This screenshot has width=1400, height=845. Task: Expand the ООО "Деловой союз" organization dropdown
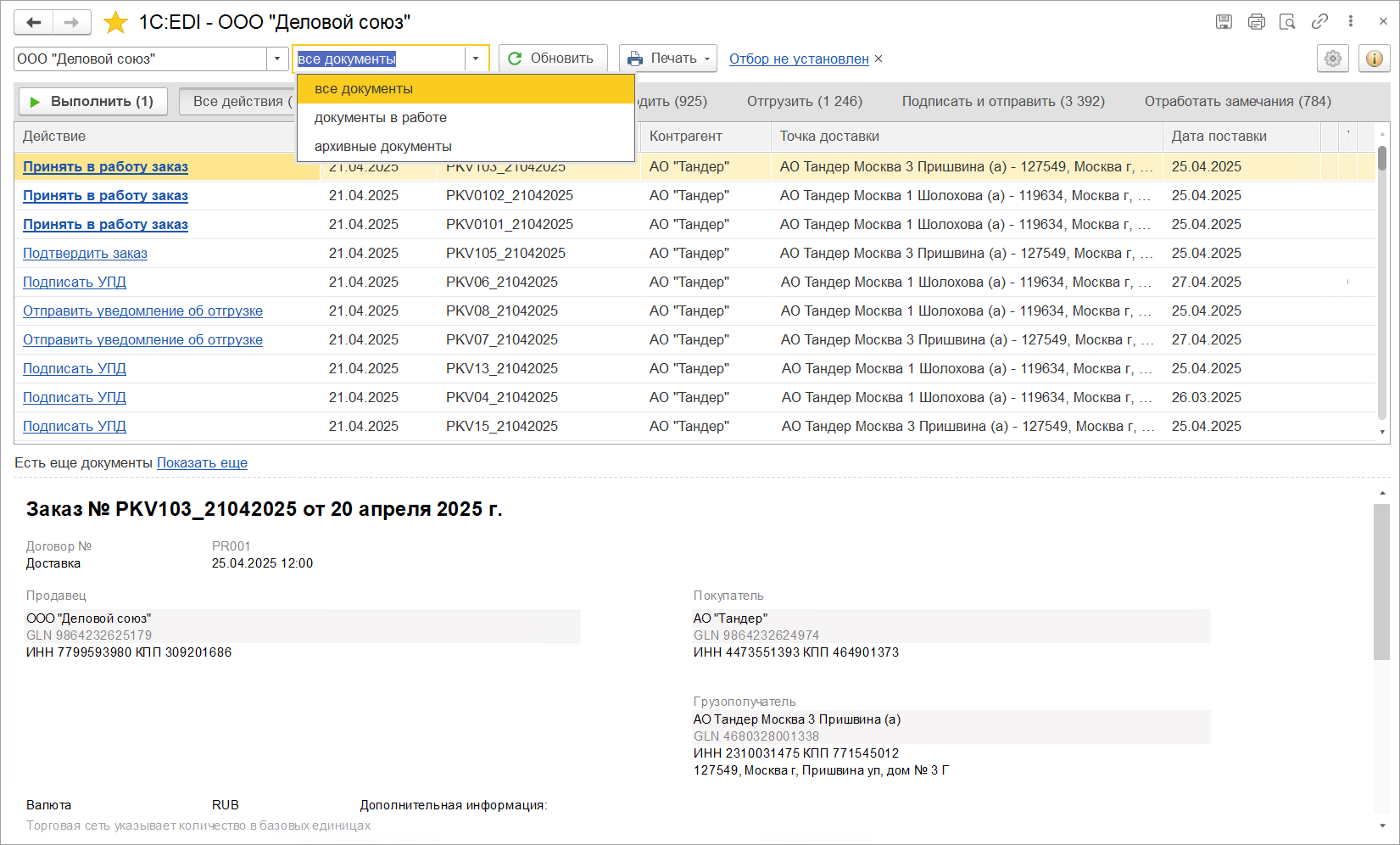click(277, 59)
